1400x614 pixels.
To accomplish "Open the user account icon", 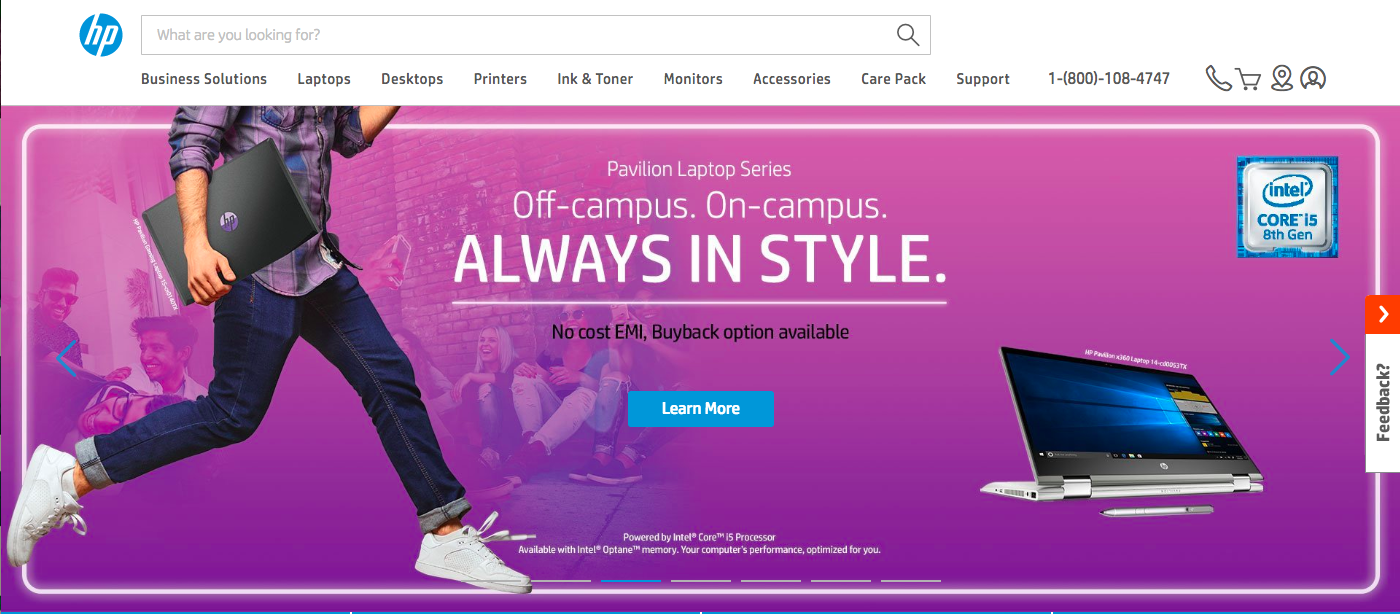I will [1313, 78].
